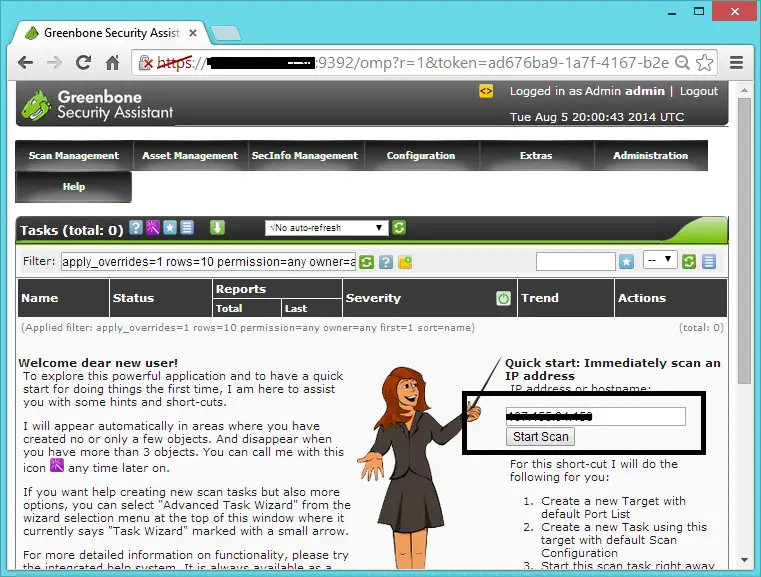Screen dimensions: 761x577
Task: Click green refresh icon near filter dropdown
Action: (x=689, y=262)
